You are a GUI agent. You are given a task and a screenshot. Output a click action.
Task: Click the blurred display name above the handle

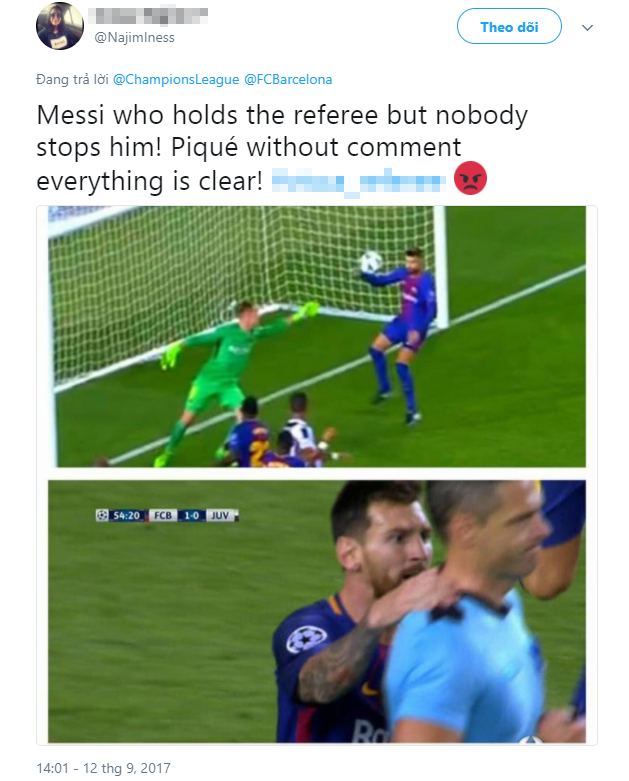[148, 15]
